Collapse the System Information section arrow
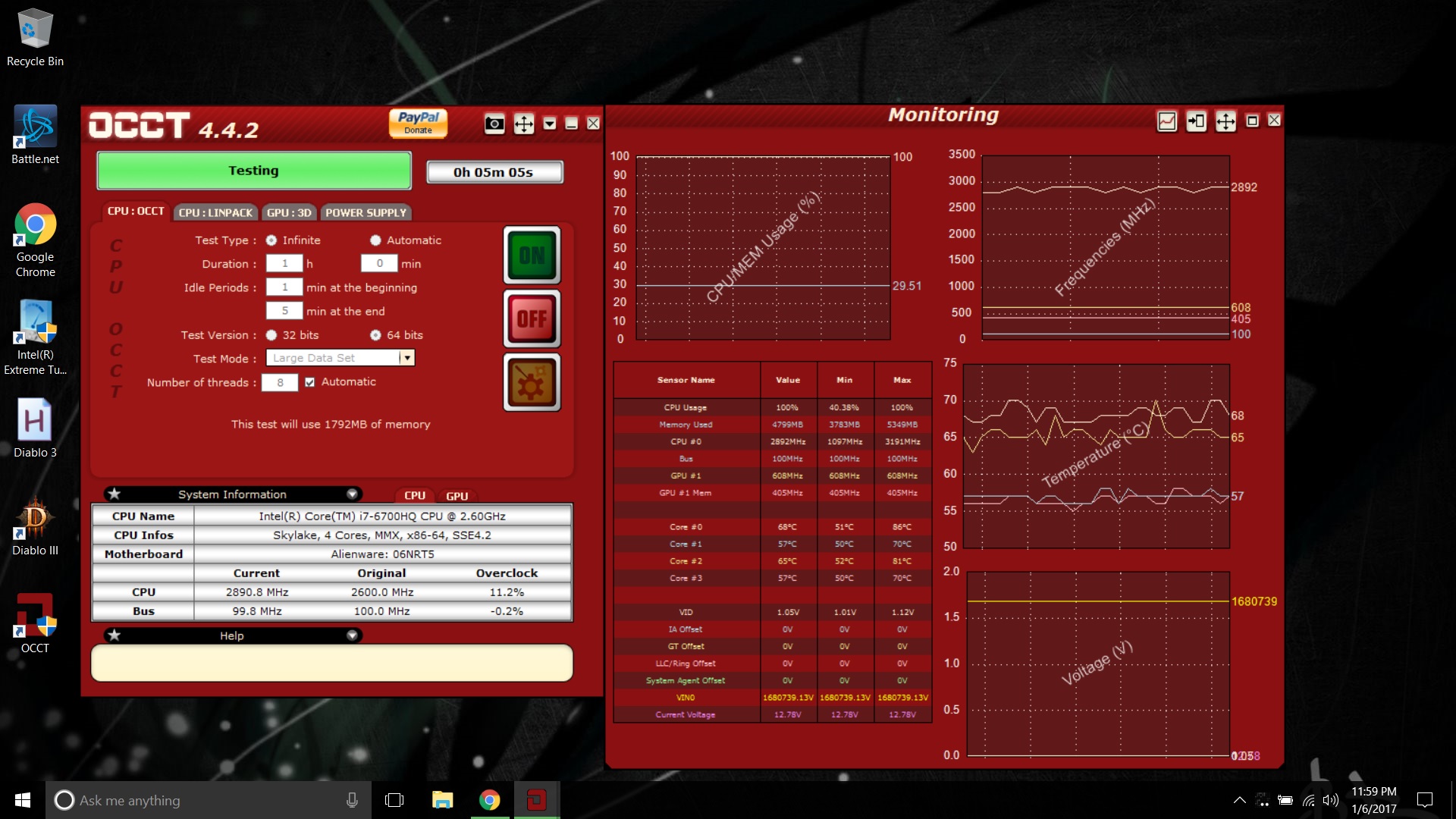1456x819 pixels. [x=352, y=494]
